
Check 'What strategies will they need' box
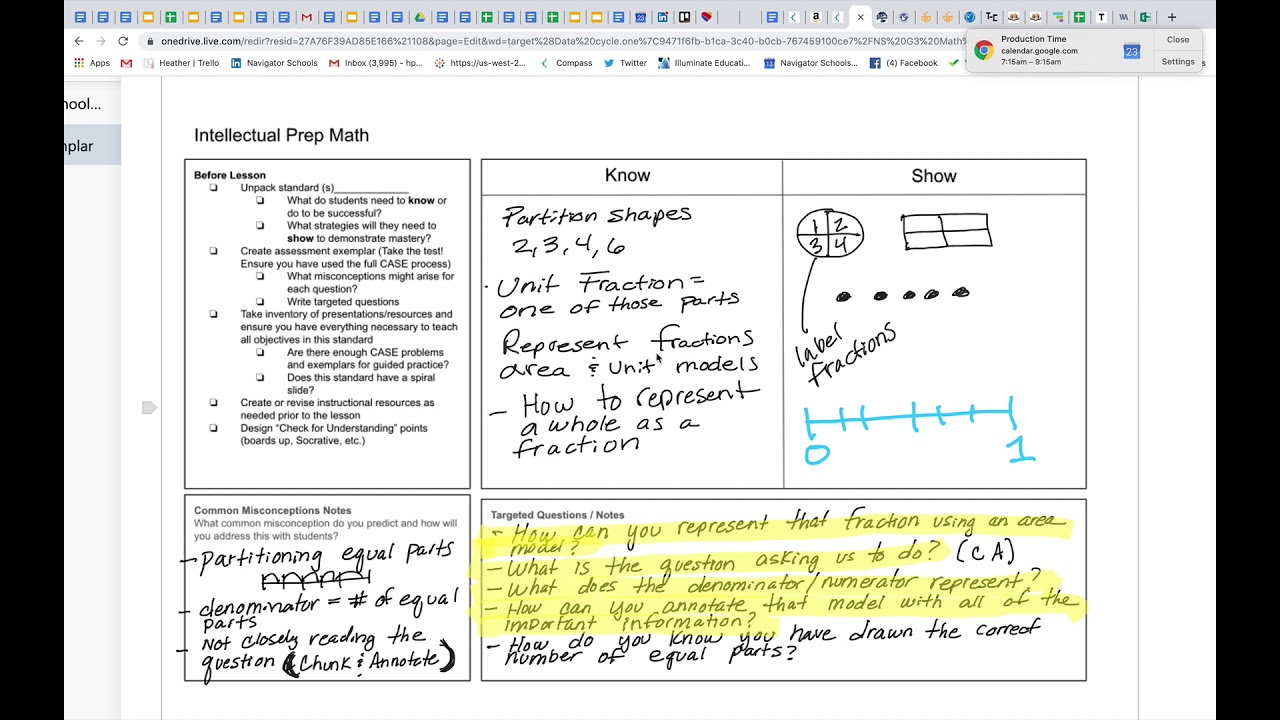[260, 226]
